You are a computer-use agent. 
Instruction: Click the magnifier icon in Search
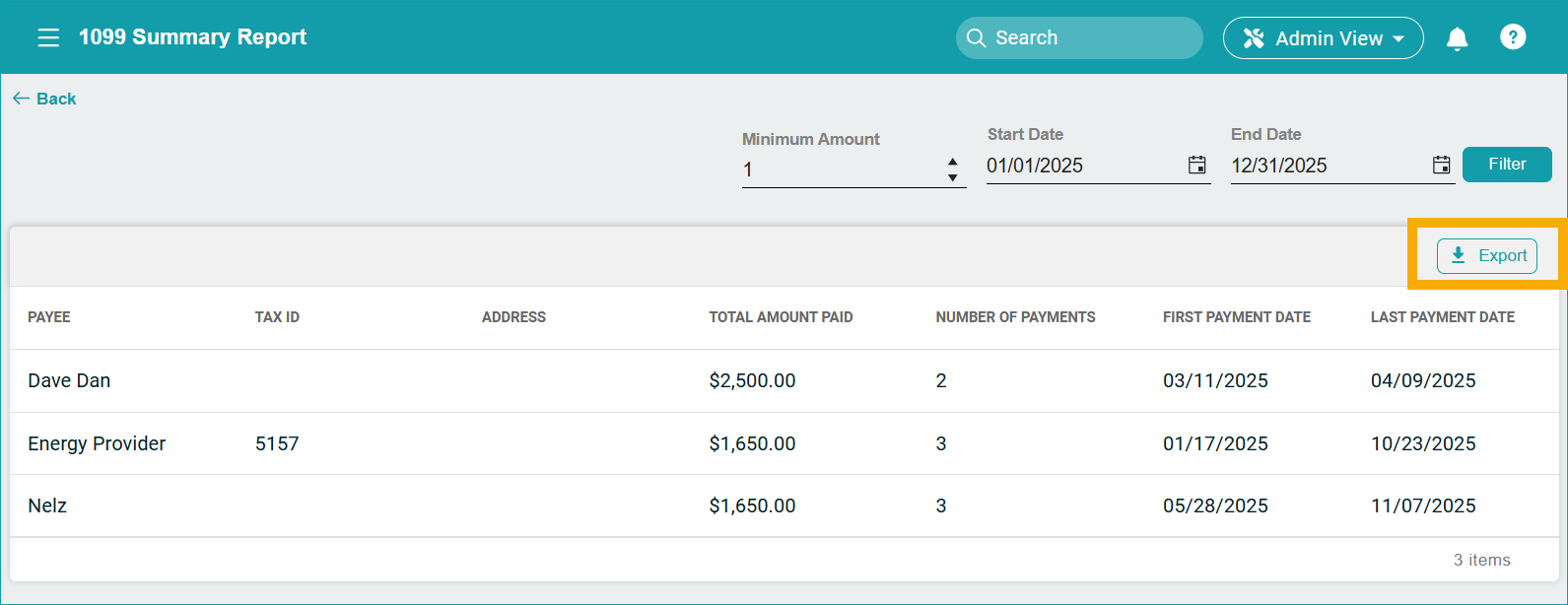point(976,38)
